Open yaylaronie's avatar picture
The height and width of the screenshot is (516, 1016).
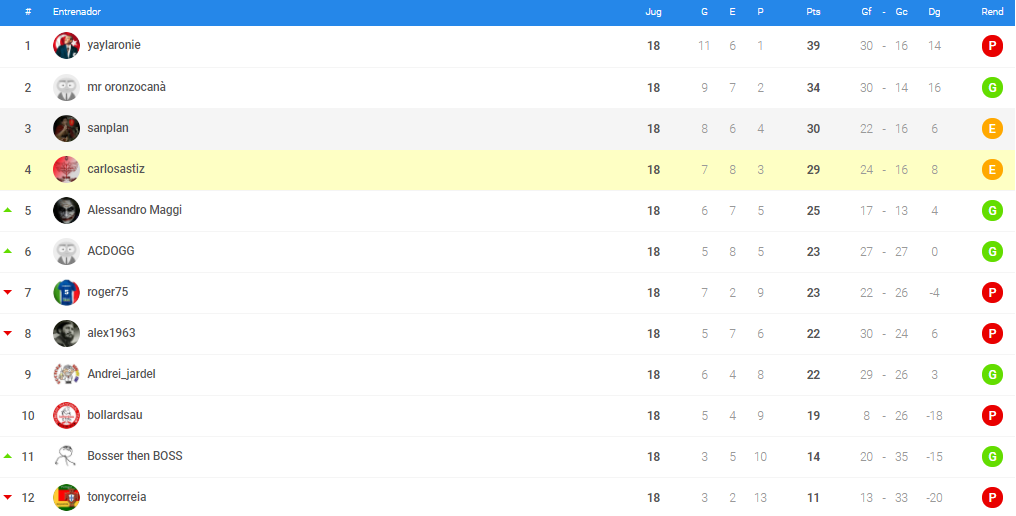66,46
